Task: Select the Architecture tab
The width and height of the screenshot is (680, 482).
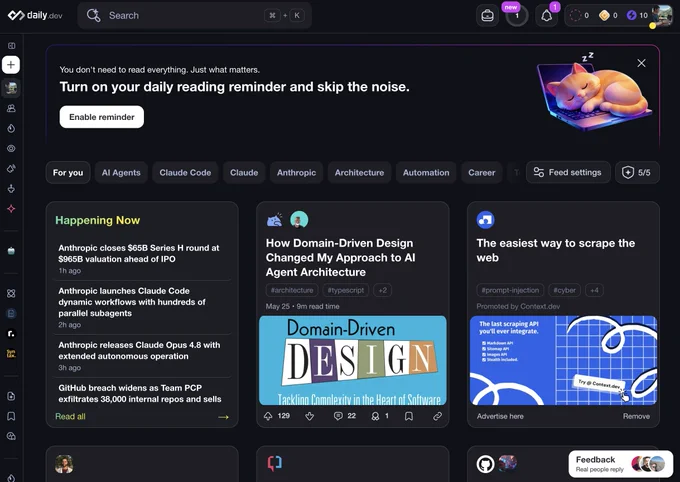Action: pos(359,172)
